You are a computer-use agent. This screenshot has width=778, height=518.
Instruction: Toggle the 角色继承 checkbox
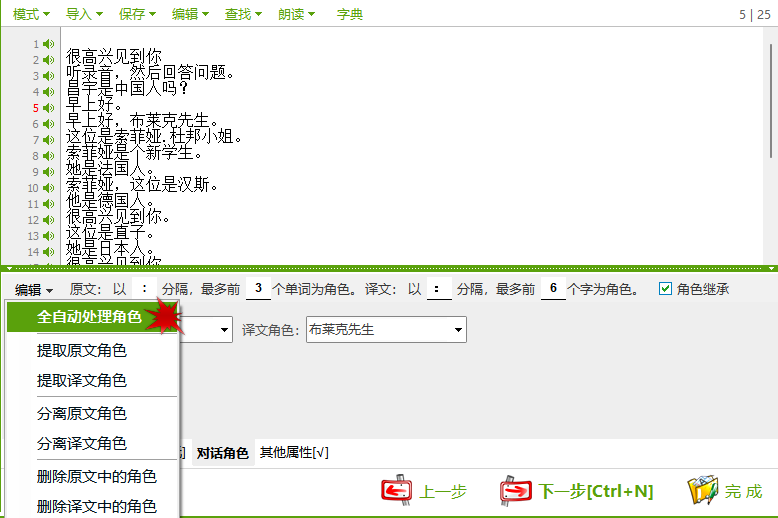pyautogui.click(x=665, y=289)
